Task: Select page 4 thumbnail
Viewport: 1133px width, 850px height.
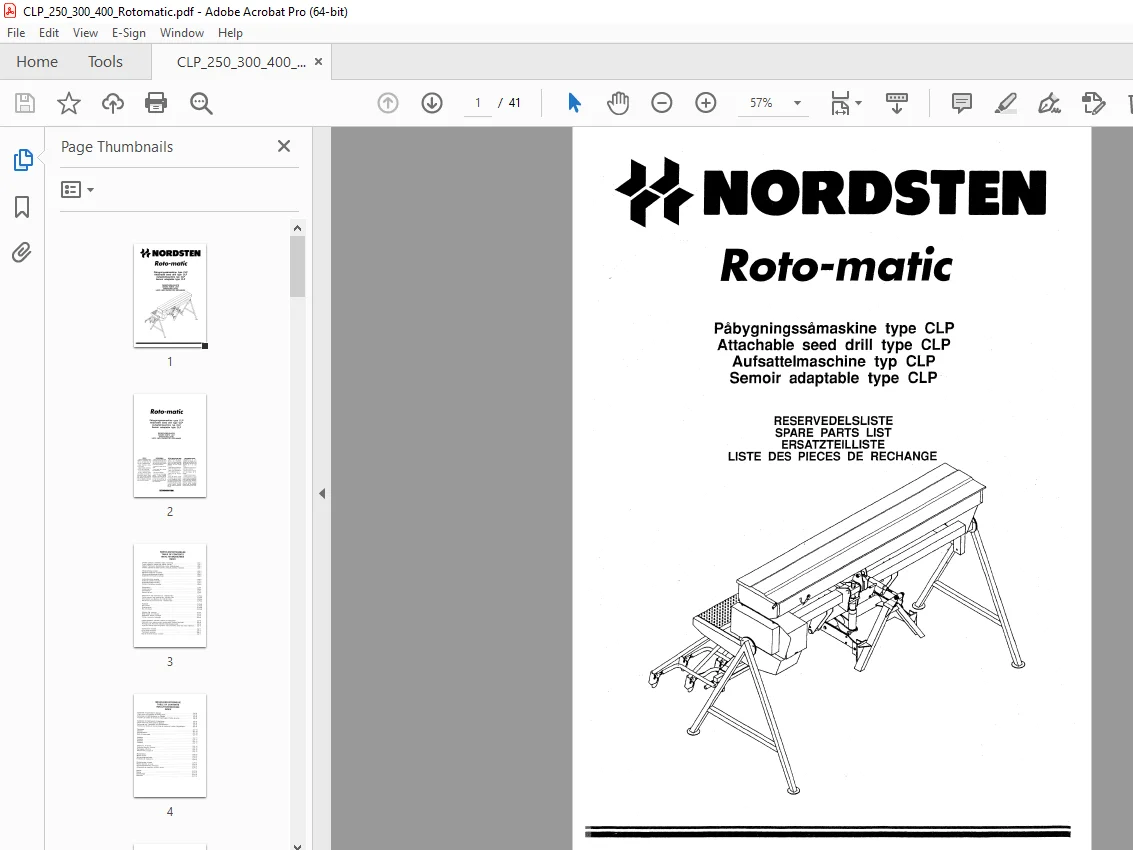Action: (x=170, y=746)
